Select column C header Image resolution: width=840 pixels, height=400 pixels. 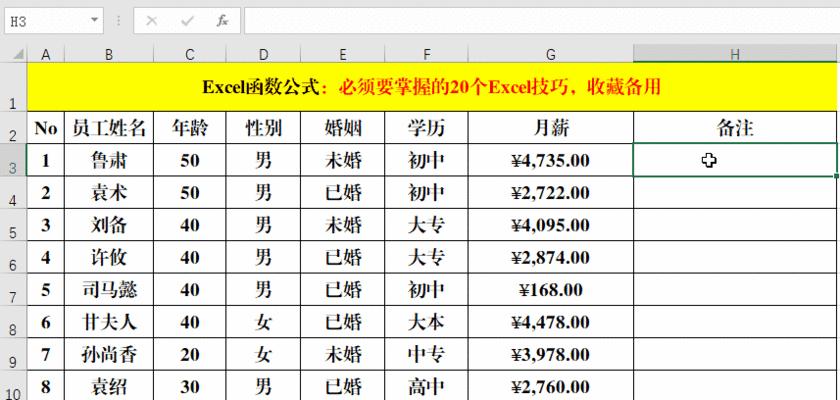tap(190, 54)
